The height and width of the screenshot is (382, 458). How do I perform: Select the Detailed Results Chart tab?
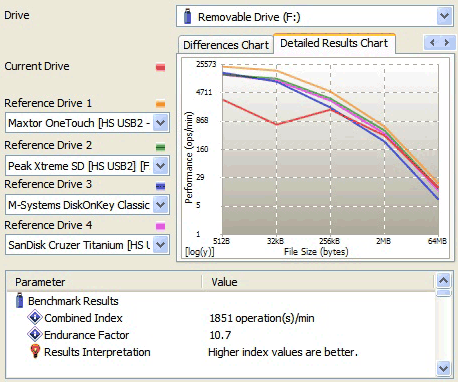(334, 43)
